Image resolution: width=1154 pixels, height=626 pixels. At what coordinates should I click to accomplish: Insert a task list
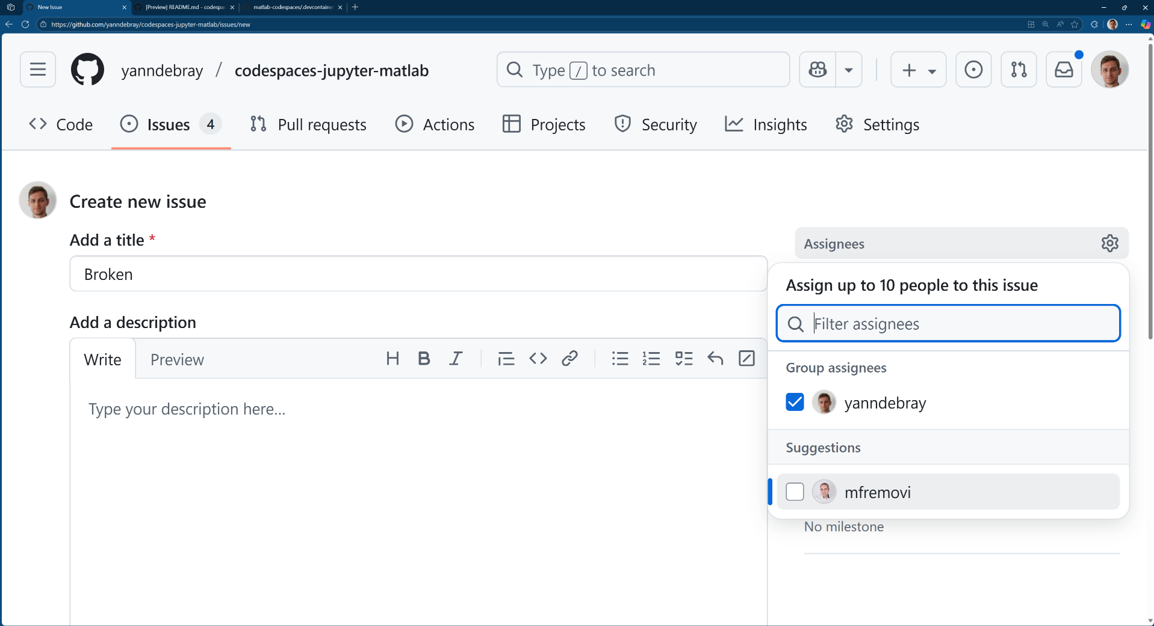tap(684, 359)
